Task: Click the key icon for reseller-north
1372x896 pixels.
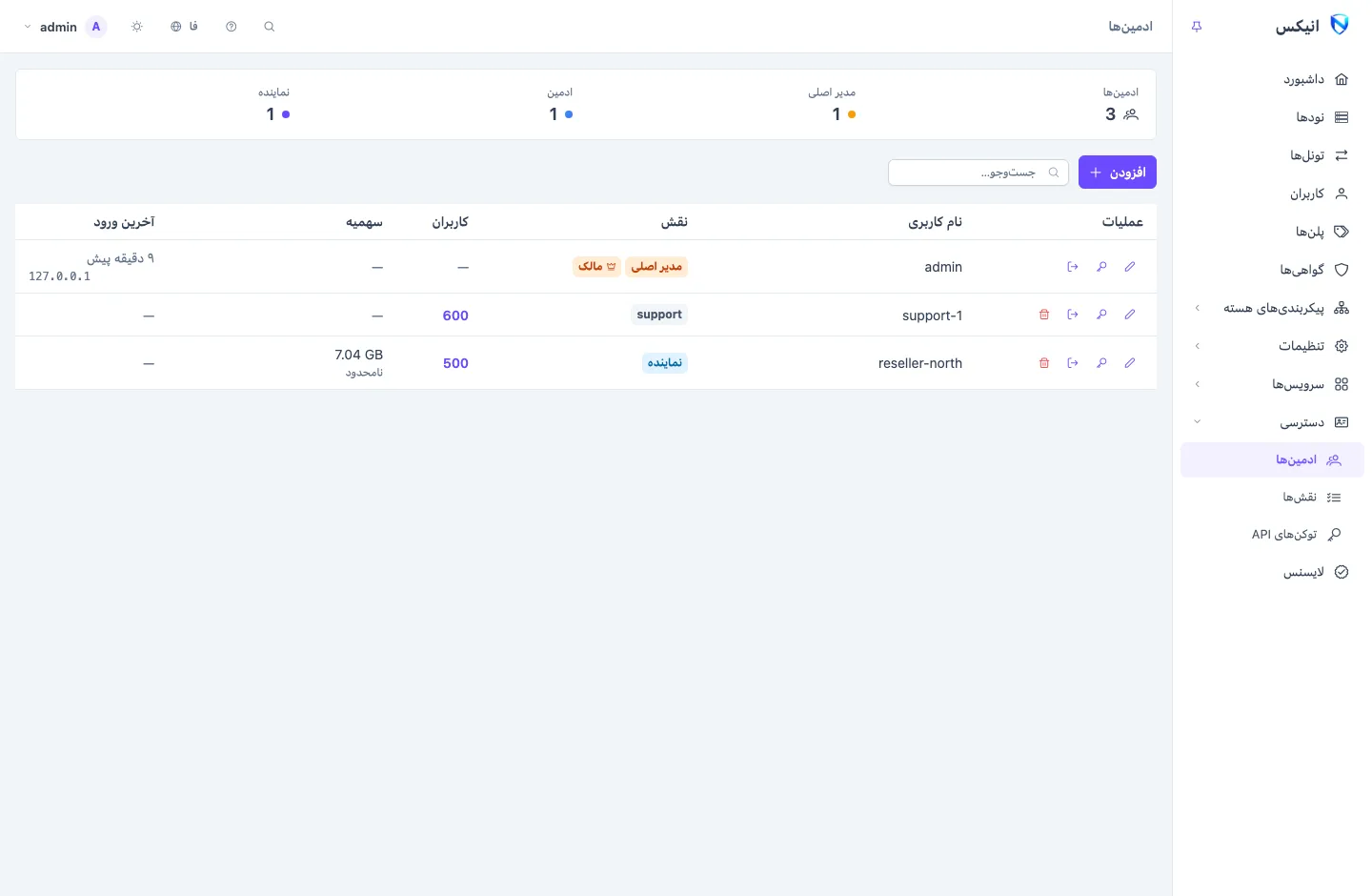Action: (x=1101, y=363)
